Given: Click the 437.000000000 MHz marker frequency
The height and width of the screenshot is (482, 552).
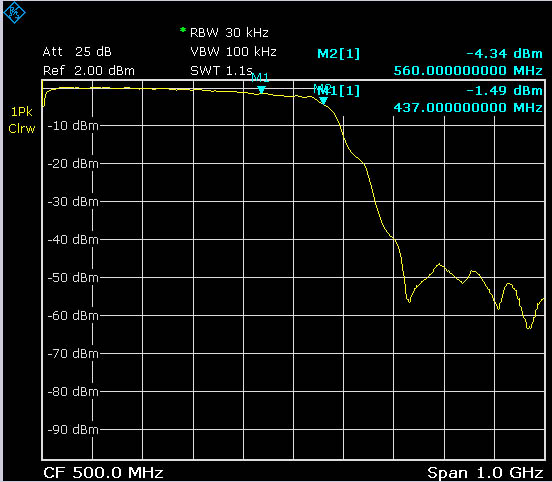Looking at the screenshot, I should [x=468, y=107].
